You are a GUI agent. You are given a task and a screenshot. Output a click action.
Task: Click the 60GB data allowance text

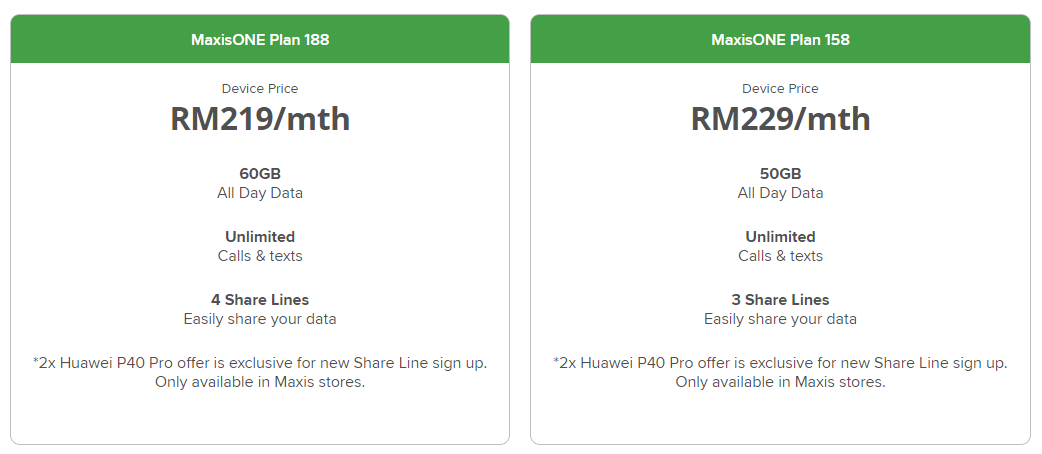(260, 174)
